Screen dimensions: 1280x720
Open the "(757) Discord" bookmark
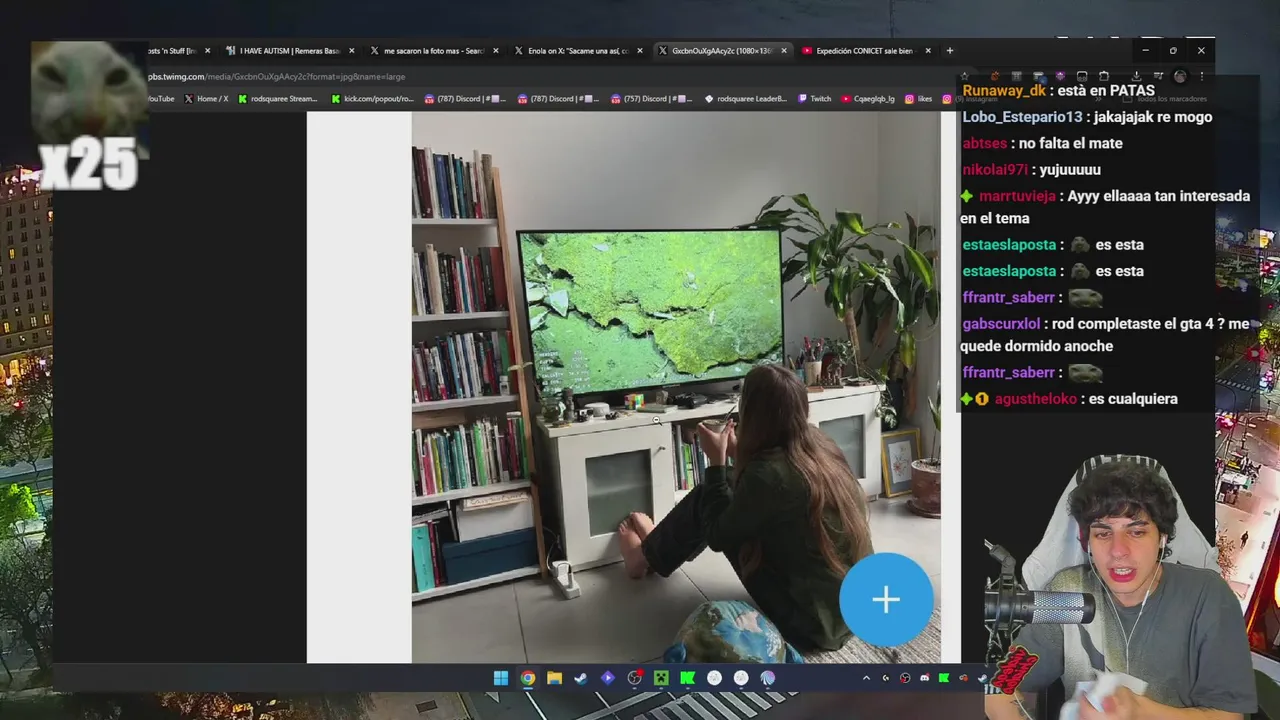click(652, 99)
